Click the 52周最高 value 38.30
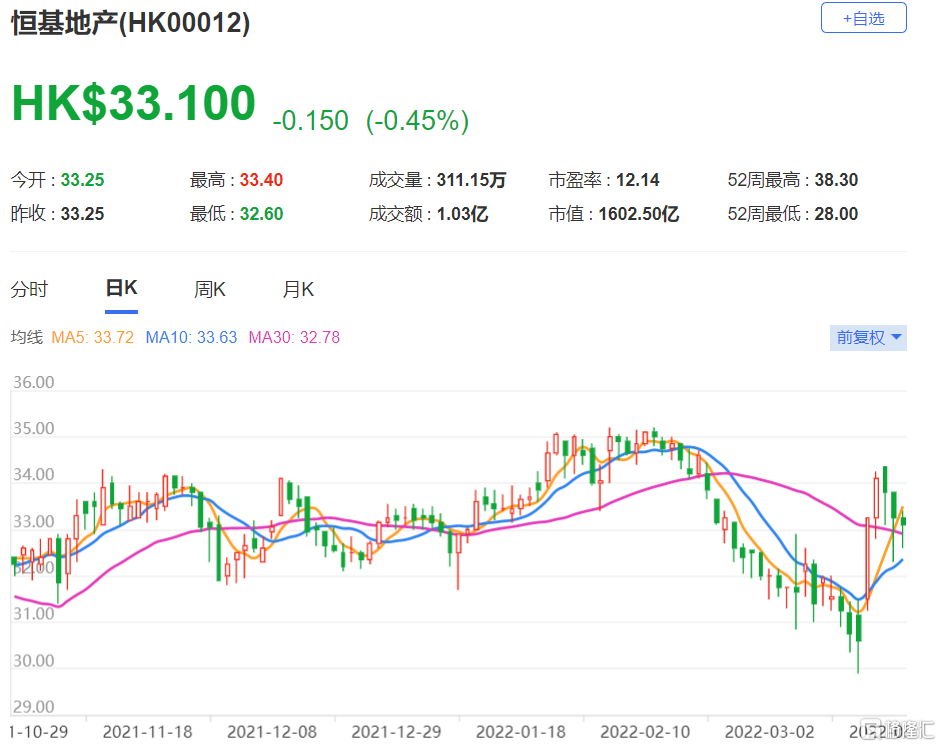941x747 pixels. [x=838, y=181]
